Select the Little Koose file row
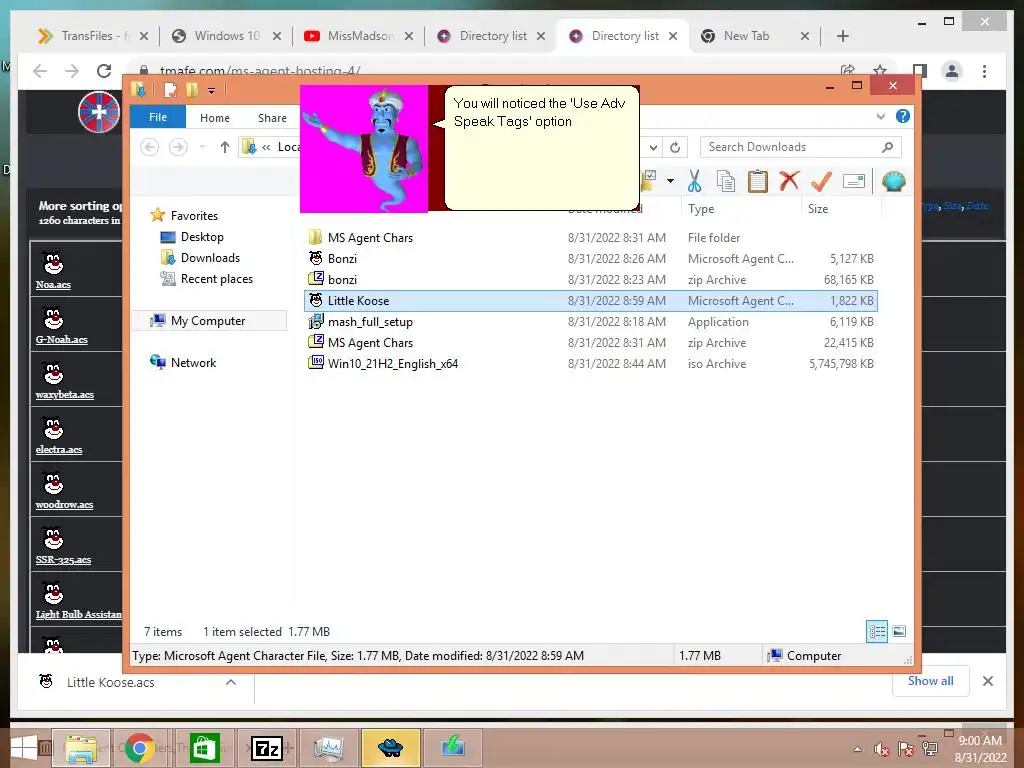1024x768 pixels. pyautogui.click(x=590, y=300)
